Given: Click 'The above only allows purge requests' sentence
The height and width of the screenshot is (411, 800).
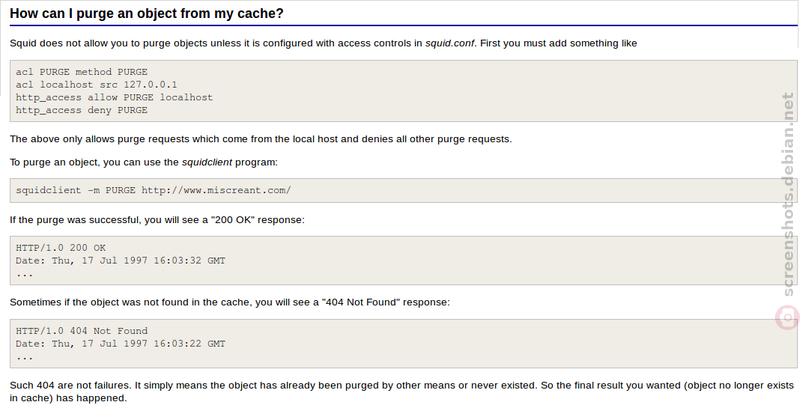Looking at the screenshot, I should 261,139.
